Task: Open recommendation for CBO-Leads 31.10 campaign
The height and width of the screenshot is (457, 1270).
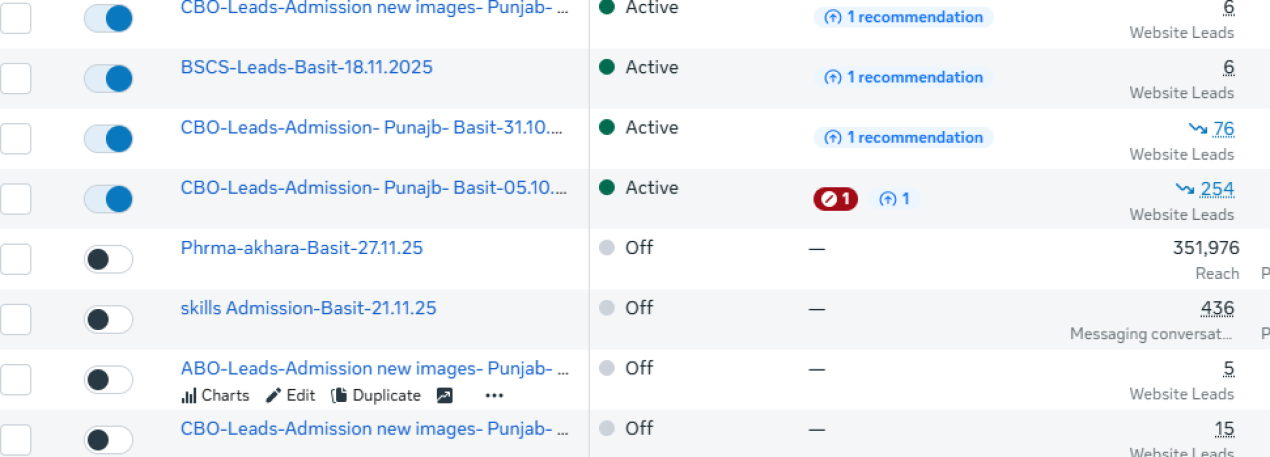Action: pyautogui.click(x=904, y=137)
